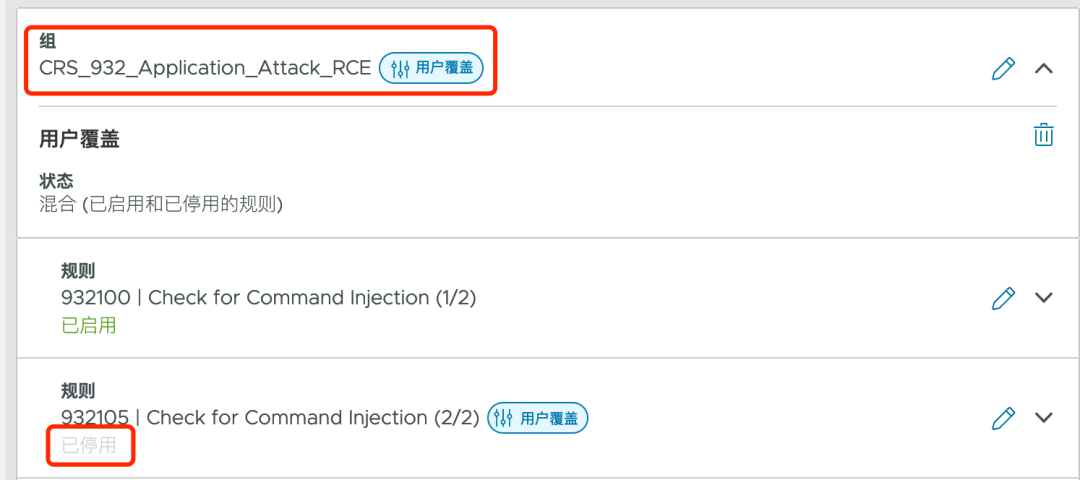The image size is (1080, 480).
Task: Select the group name CRS_932_Application_Attack_RCE
Action: coord(205,68)
